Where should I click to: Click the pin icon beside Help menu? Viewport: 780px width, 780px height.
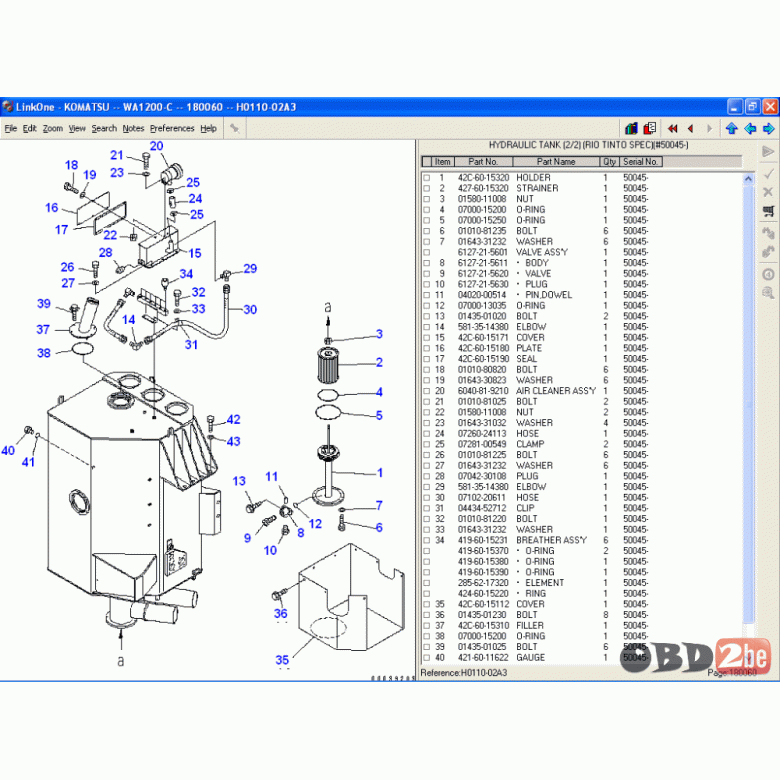point(234,128)
